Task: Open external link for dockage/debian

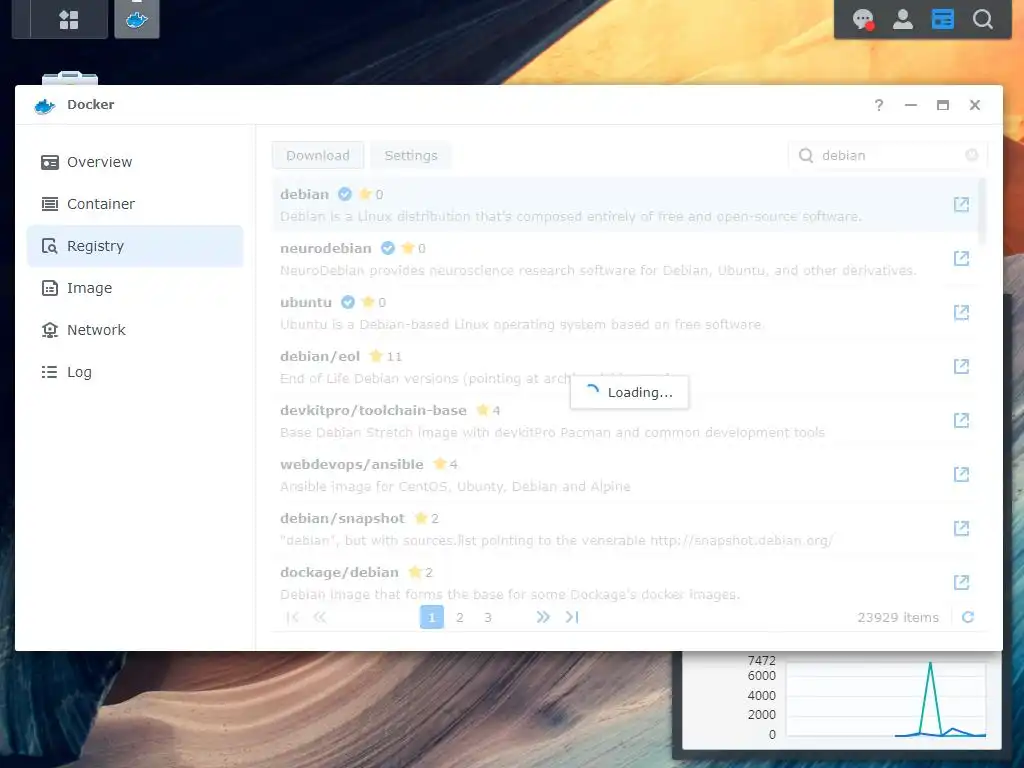Action: 961,583
